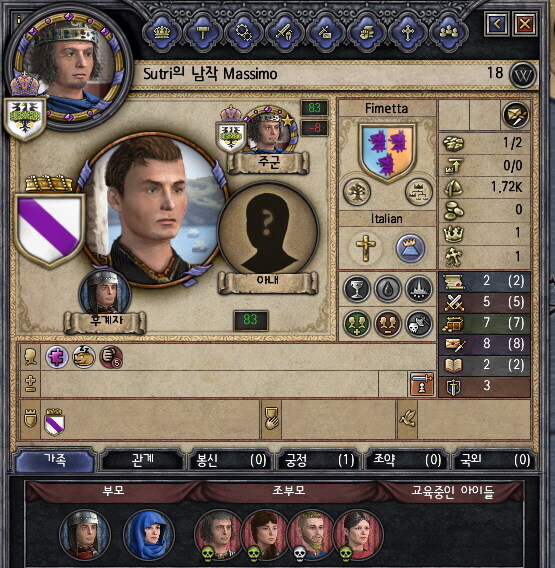The width and height of the screenshot is (555, 568).
Task: Switch to the 가족 tab
Action: [55, 459]
